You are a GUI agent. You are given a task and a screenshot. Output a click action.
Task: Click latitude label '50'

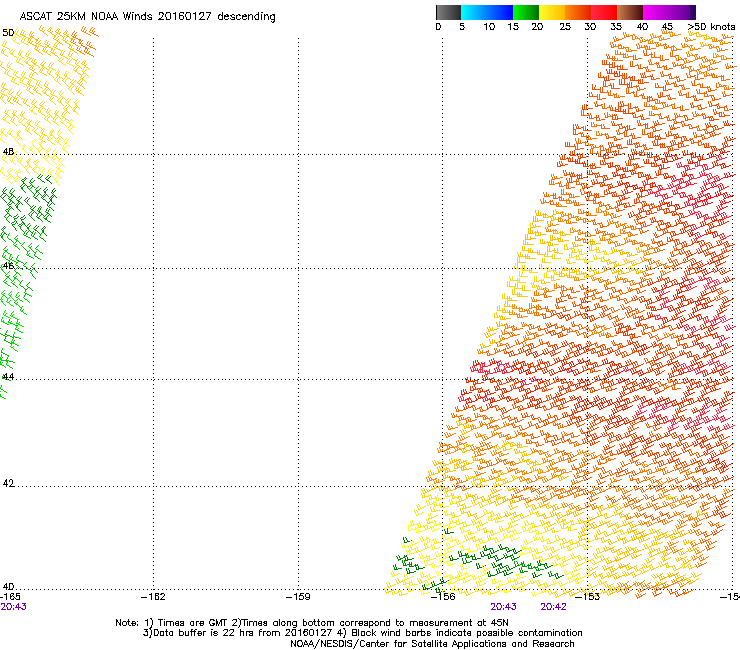[x=8, y=33]
